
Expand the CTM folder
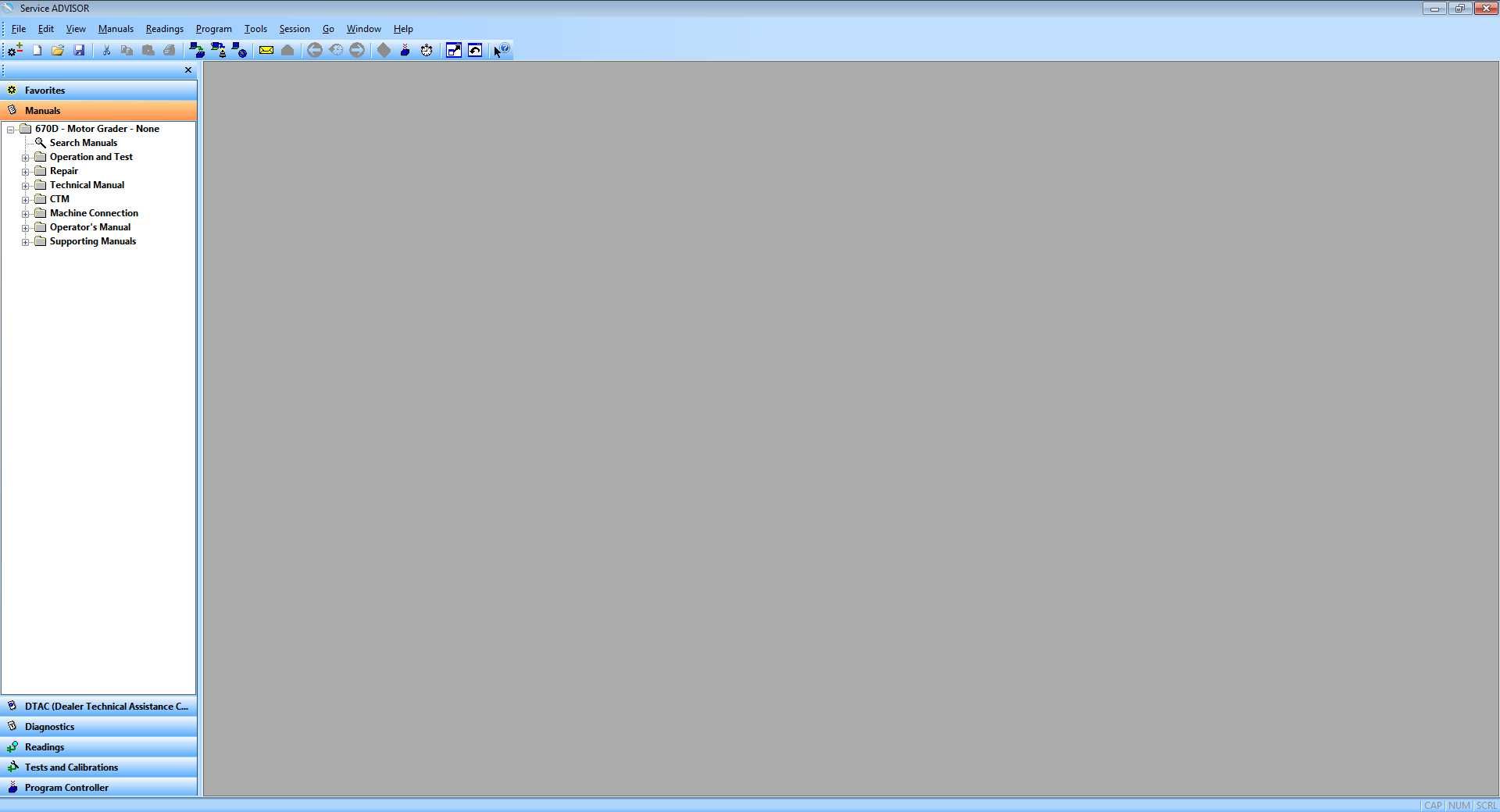coord(26,200)
